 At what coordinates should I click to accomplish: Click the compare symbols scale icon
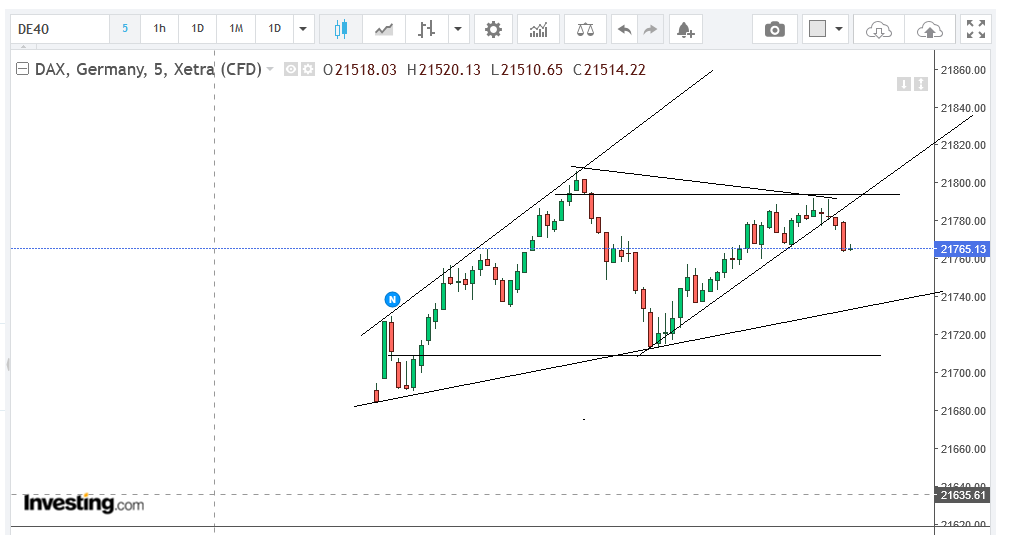pyautogui.click(x=585, y=29)
